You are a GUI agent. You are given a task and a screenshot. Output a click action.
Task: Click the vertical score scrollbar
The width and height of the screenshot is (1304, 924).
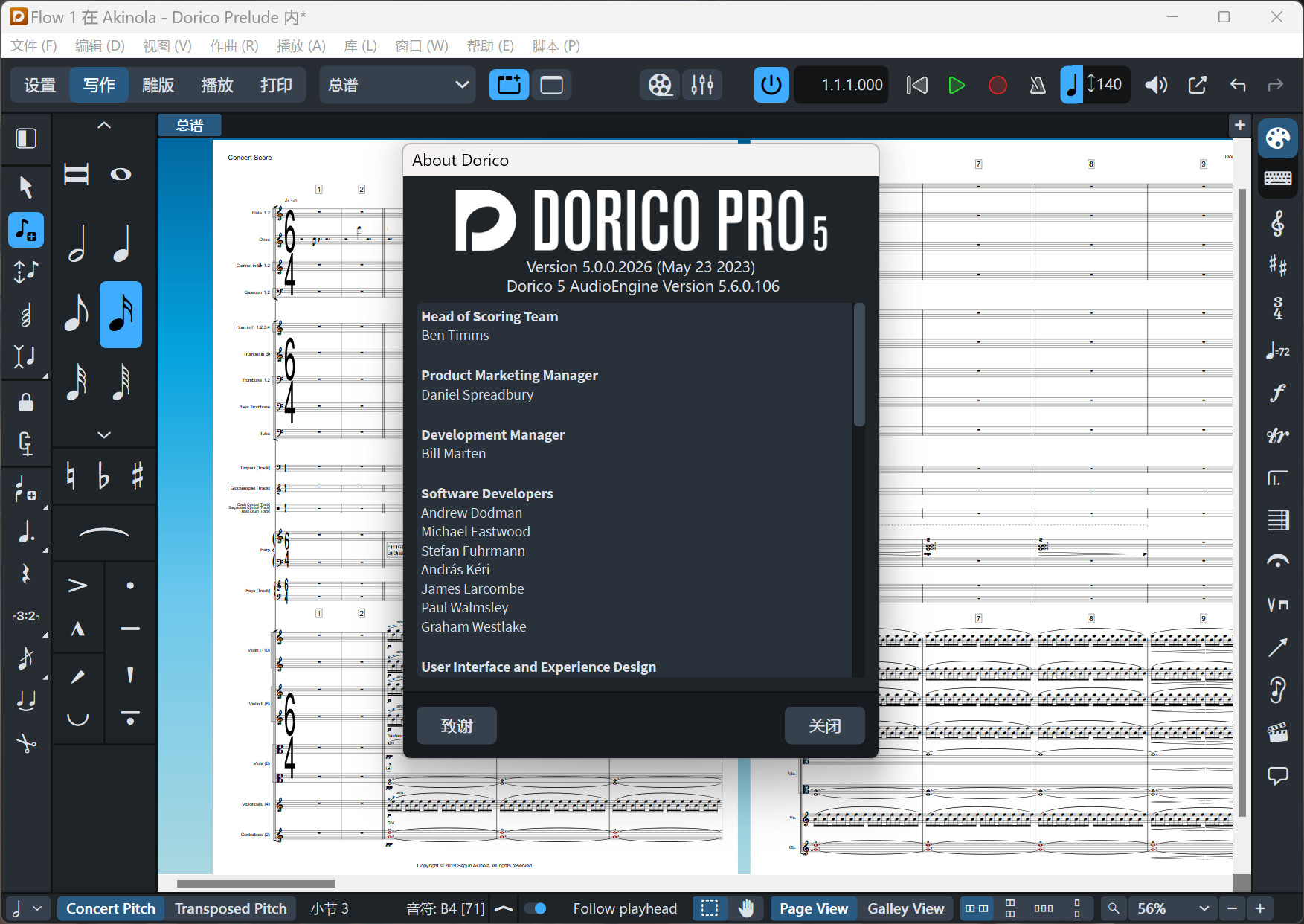tap(1242, 502)
